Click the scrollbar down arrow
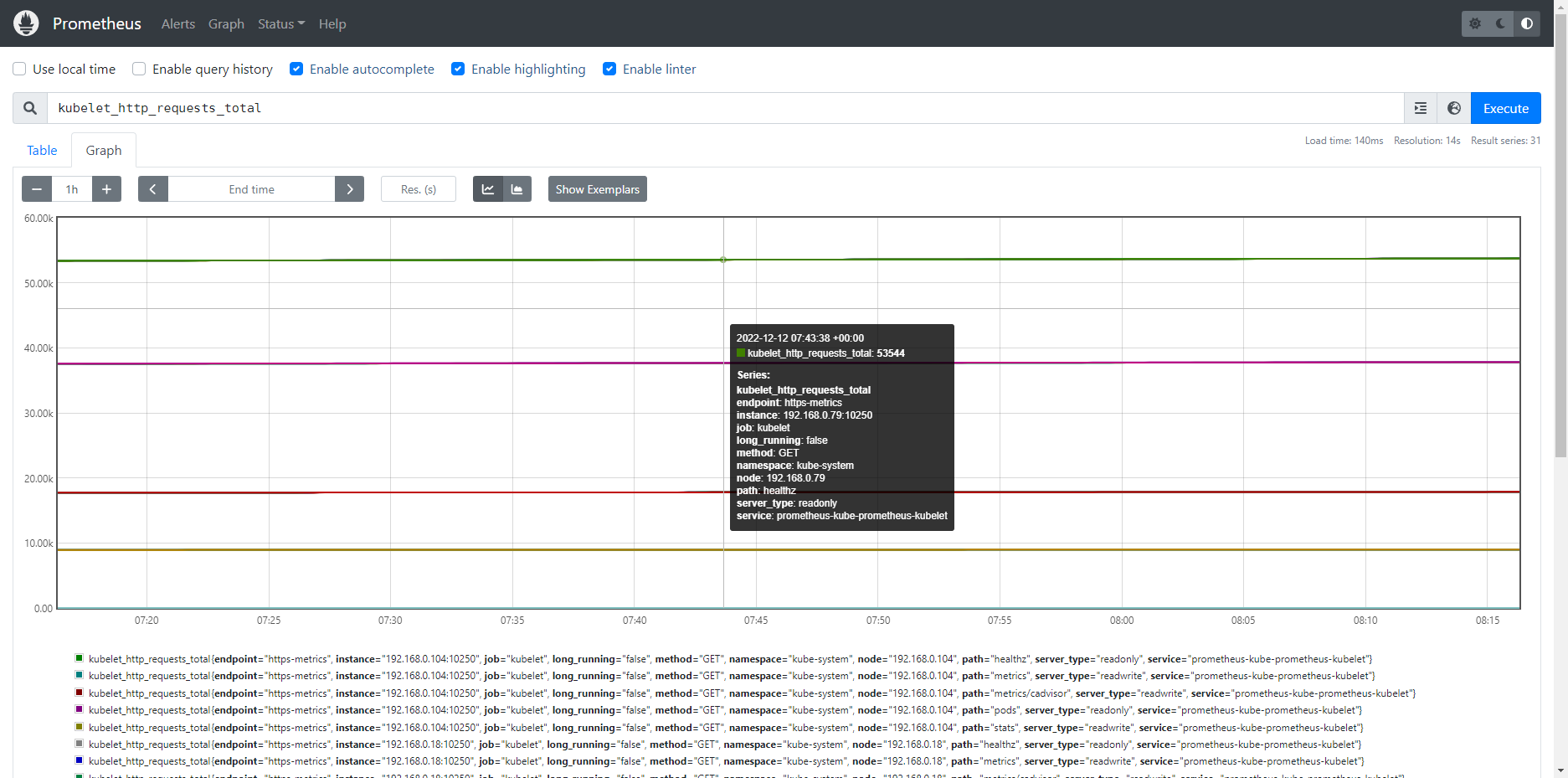The image size is (1568, 778). click(1560, 771)
